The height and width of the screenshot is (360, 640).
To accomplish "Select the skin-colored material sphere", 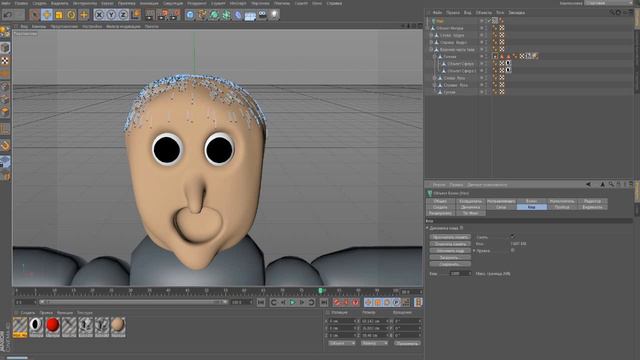I will 118,327.
